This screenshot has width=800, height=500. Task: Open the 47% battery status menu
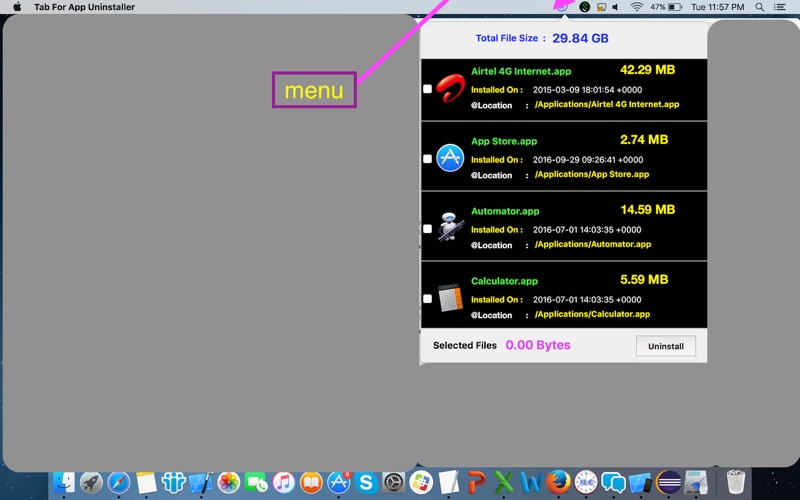coord(666,7)
